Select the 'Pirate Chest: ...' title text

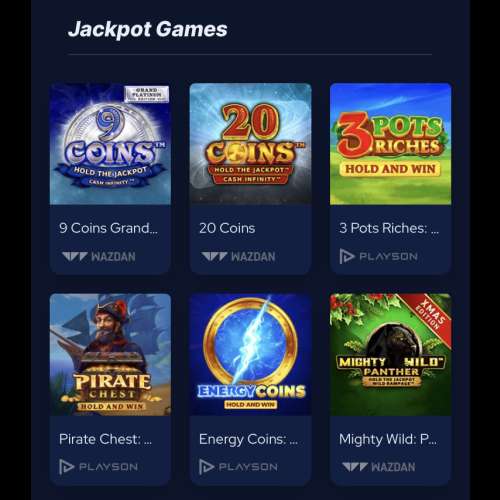point(105,439)
